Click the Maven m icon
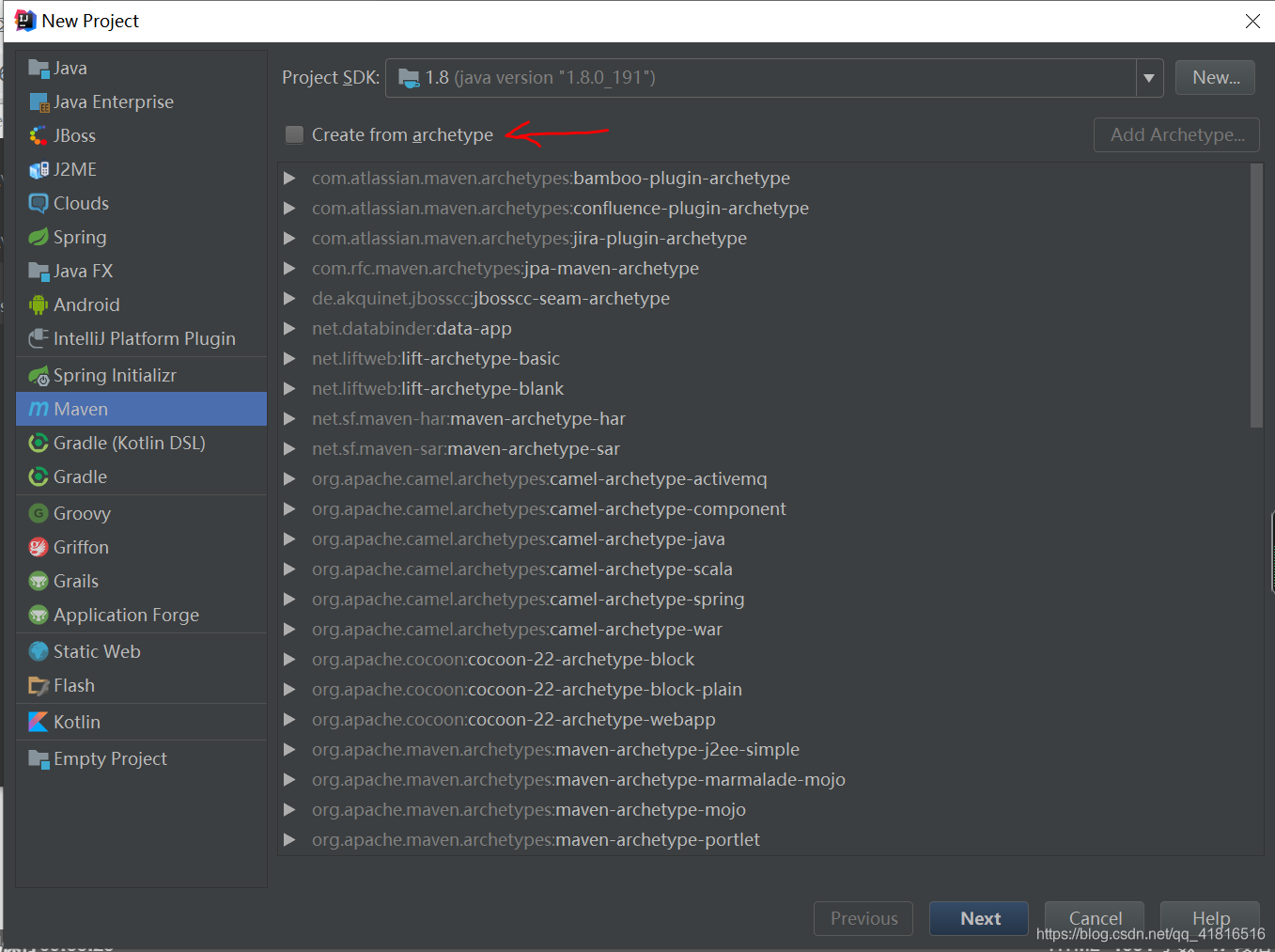 click(39, 409)
